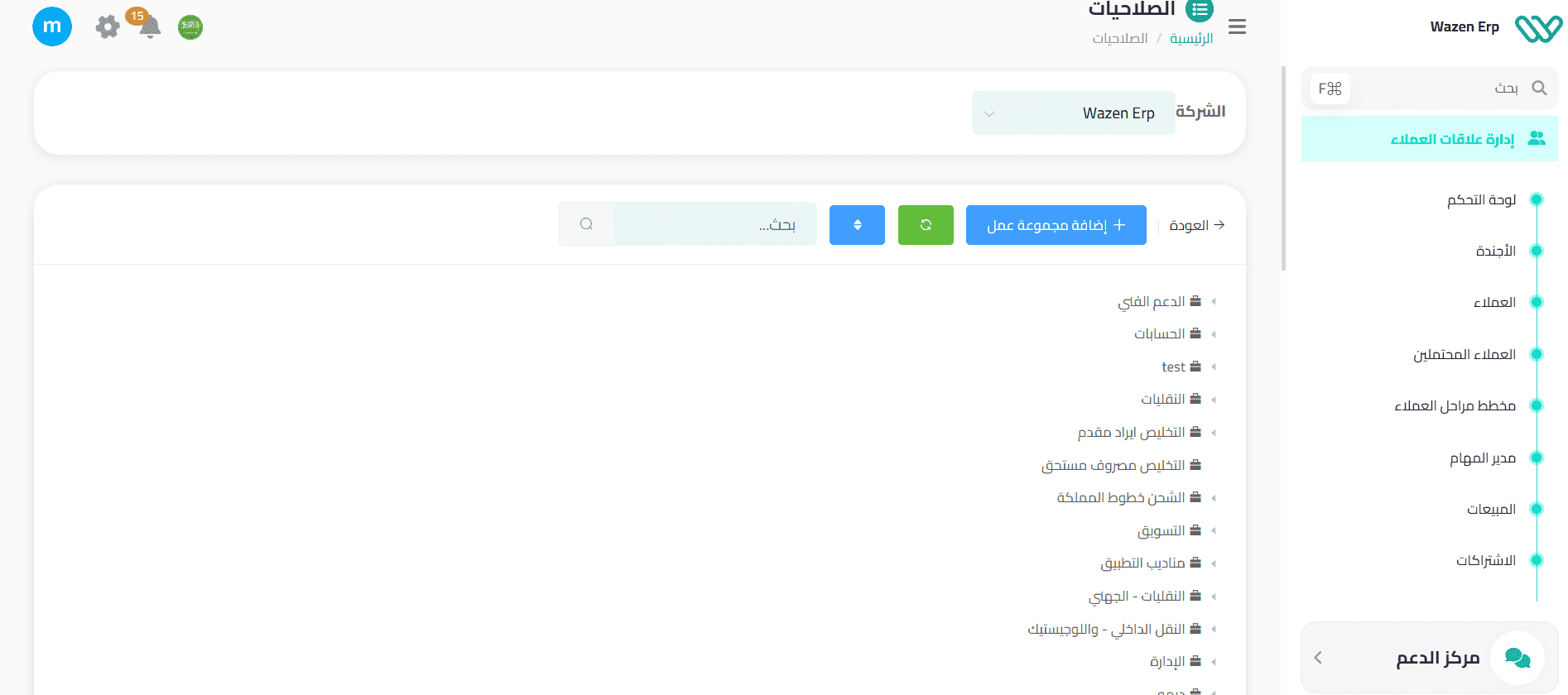Click the search magnifier icon in toolbar
Screen dimensions: 1568x695
click(586, 224)
